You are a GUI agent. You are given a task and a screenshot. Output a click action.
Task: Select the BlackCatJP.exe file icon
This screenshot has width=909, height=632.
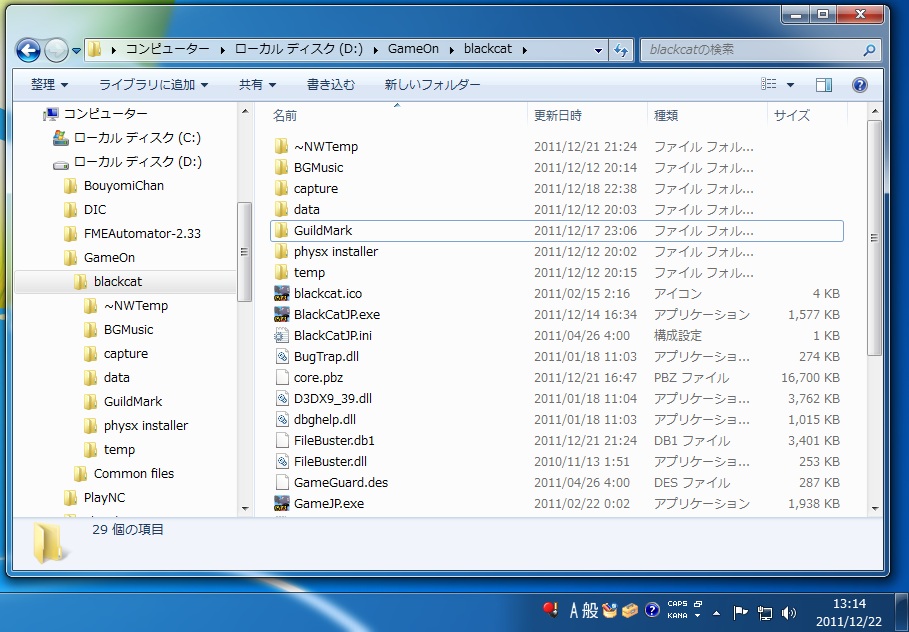282,314
